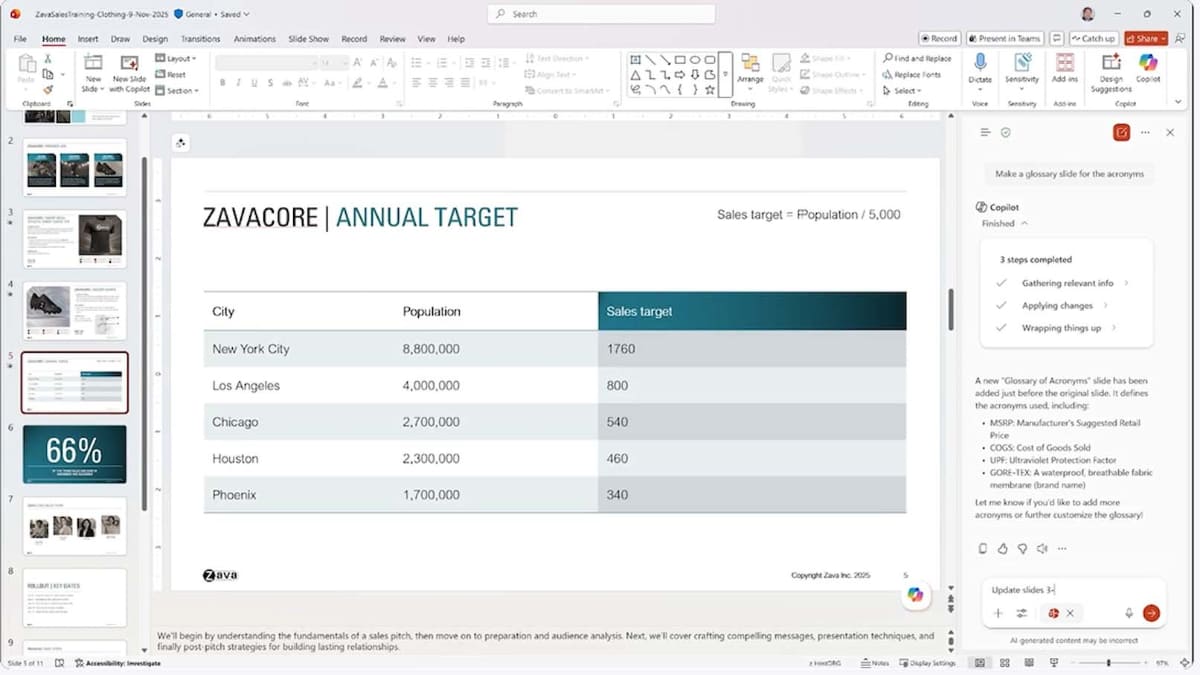
Task: Click the Format Painter brush icon
Action: click(x=47, y=88)
